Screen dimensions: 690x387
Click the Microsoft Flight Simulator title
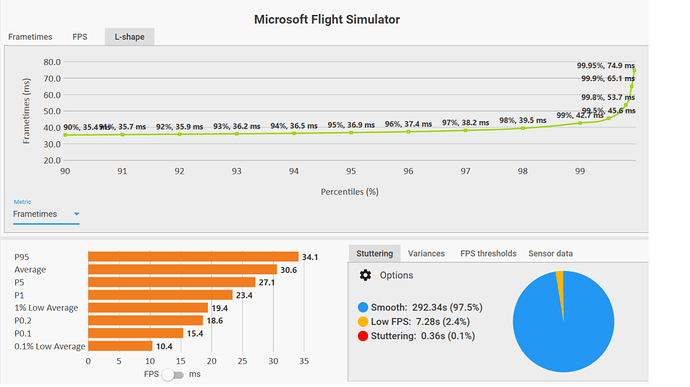click(327, 19)
